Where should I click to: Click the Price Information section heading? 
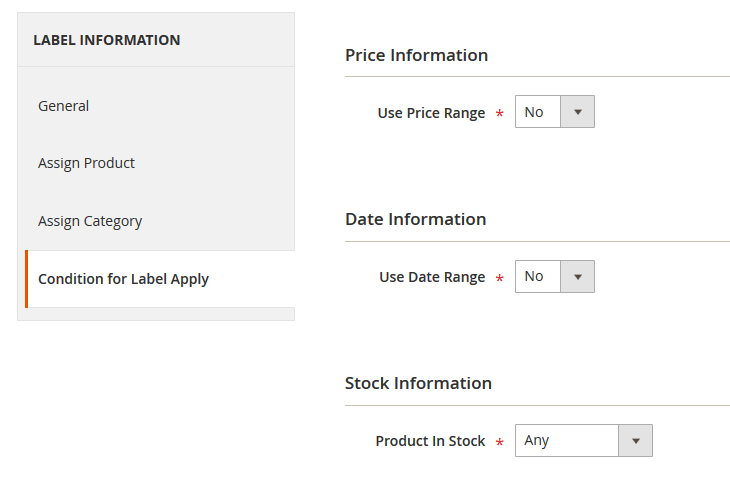click(416, 55)
